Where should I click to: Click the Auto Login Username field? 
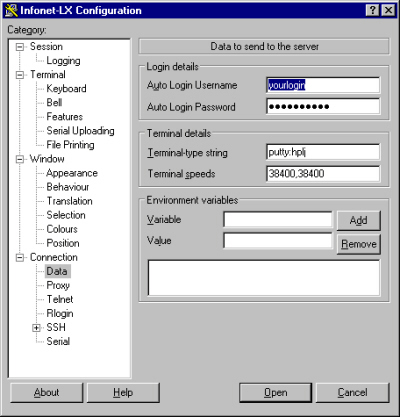tap(323, 85)
